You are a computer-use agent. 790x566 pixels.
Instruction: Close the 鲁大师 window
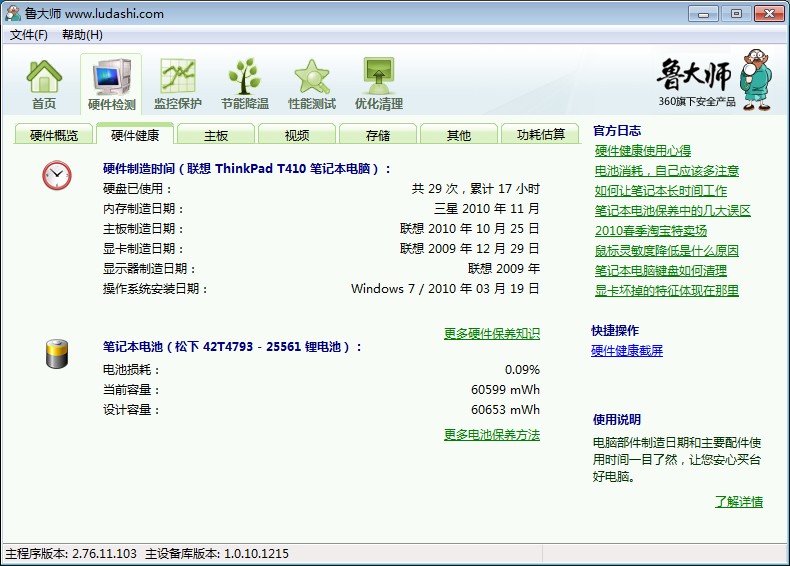pyautogui.click(x=769, y=14)
